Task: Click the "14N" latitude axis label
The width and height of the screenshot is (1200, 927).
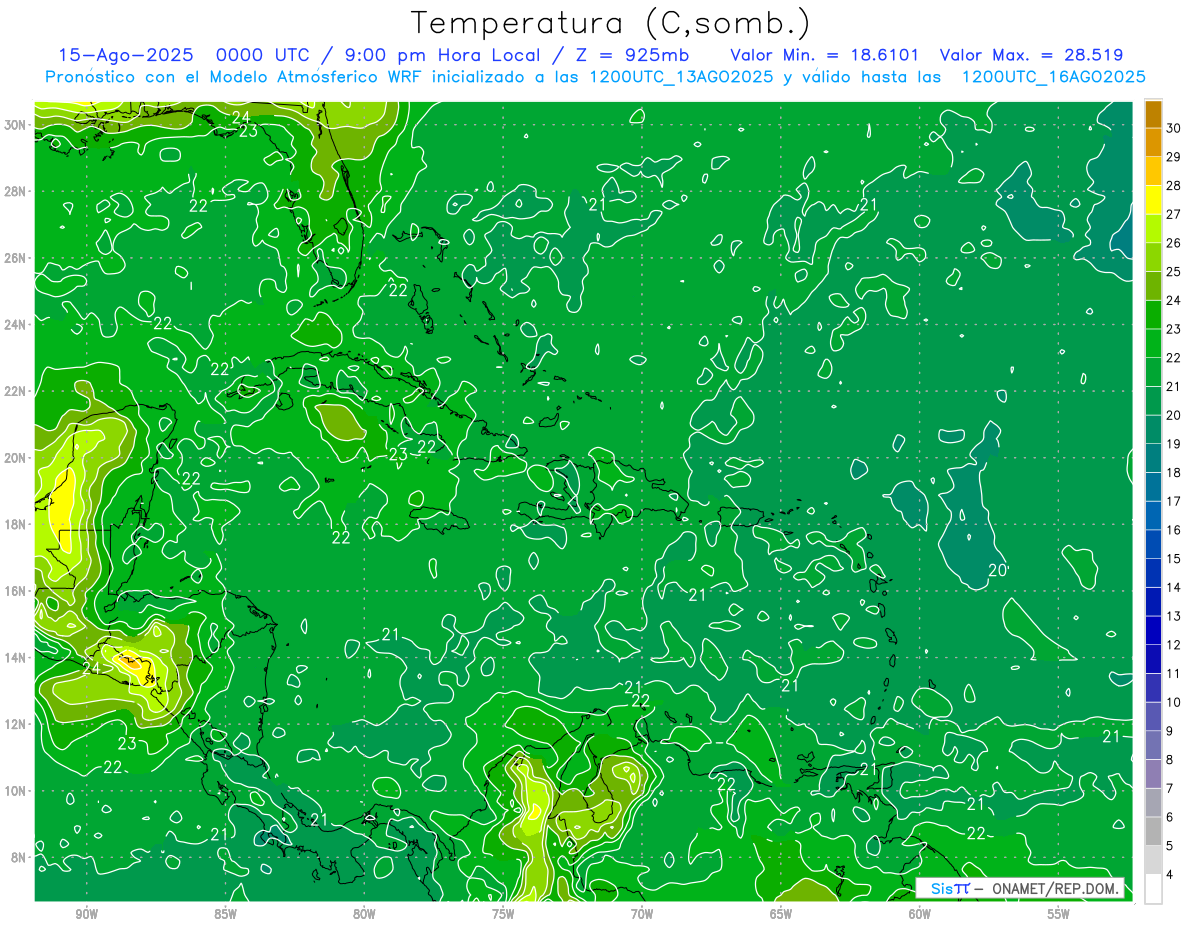Action: (x=16, y=657)
